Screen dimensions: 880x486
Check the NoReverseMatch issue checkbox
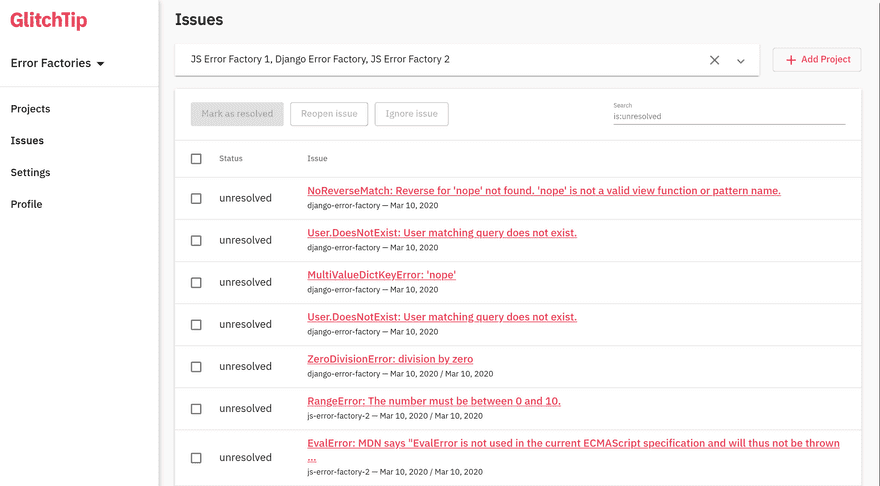point(196,199)
